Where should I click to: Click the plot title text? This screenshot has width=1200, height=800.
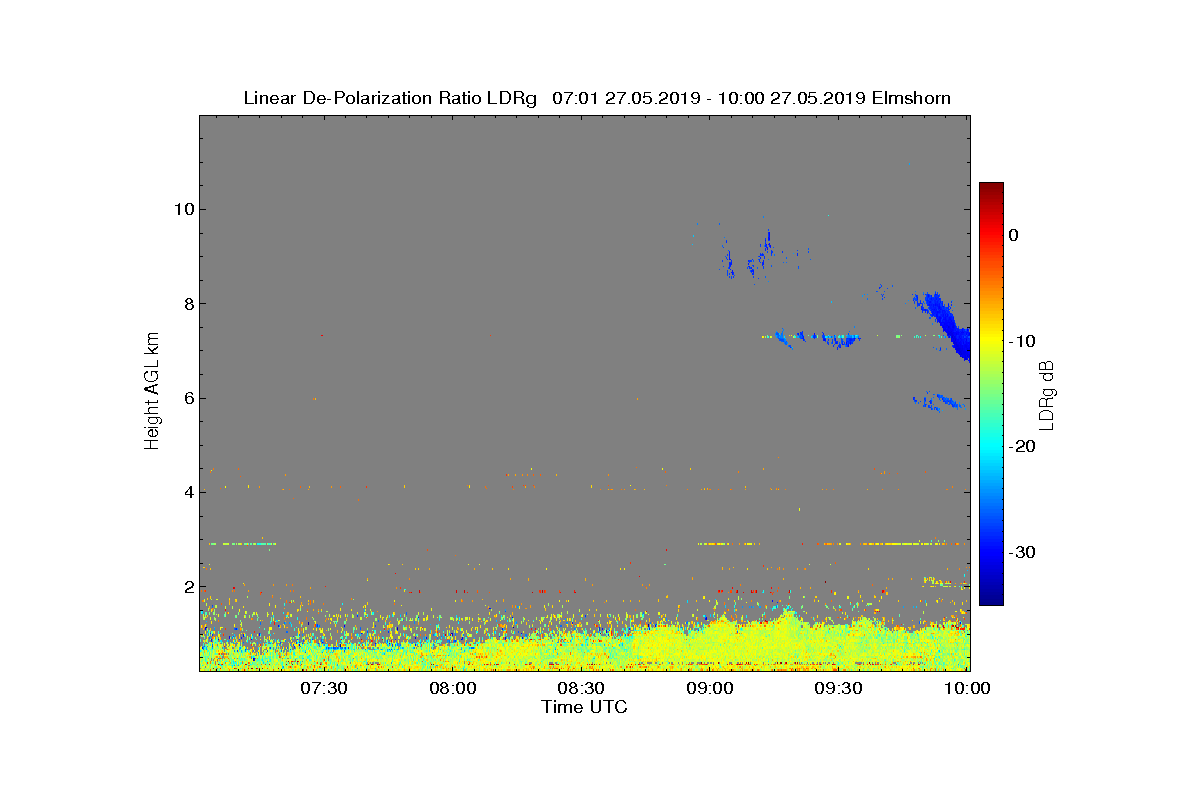(597, 98)
